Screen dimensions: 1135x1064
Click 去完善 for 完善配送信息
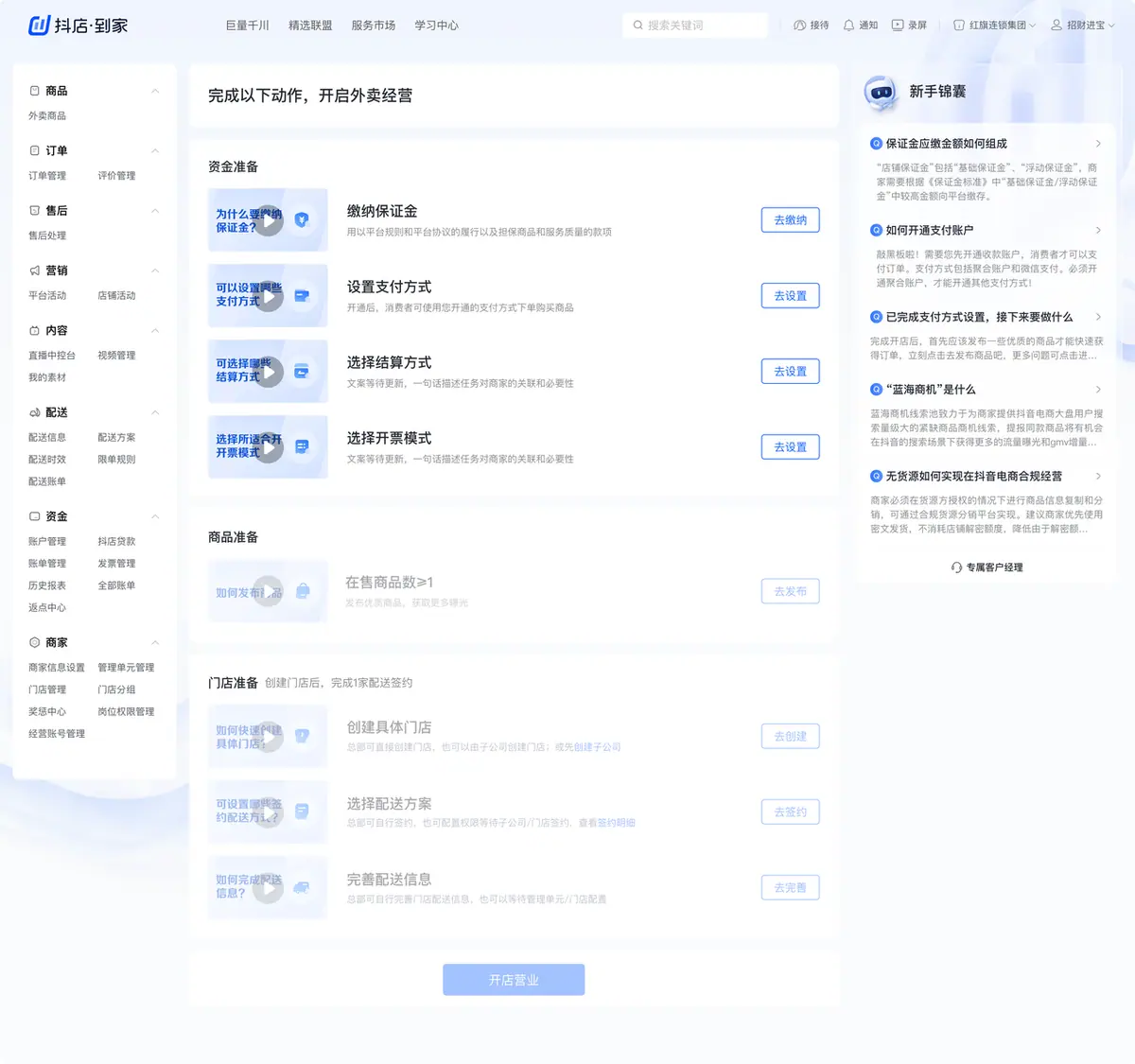[x=791, y=888]
